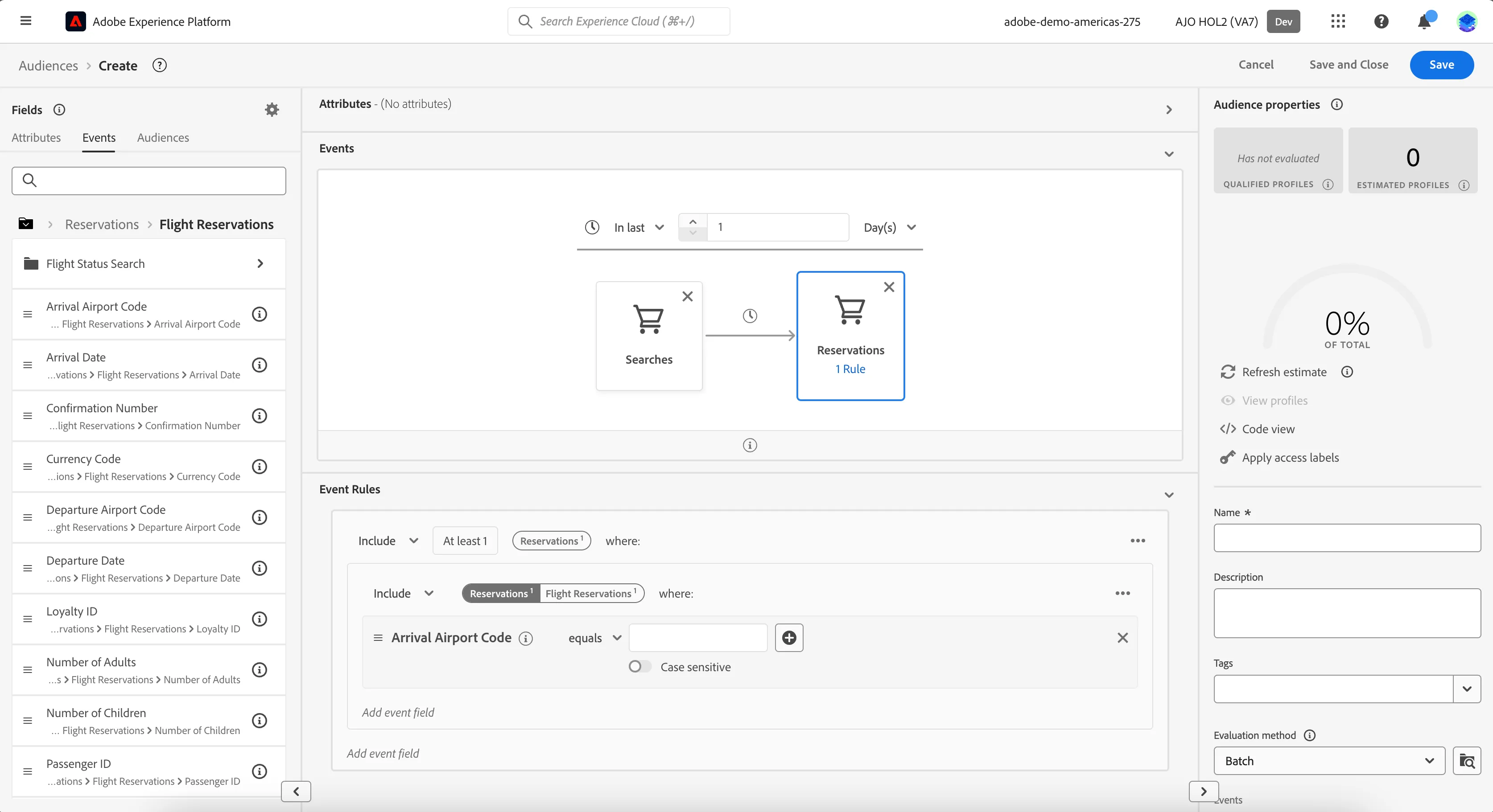Screen dimensions: 1493x812
Task: Click the info icon next to Arrival Date
Action: click(259, 365)
